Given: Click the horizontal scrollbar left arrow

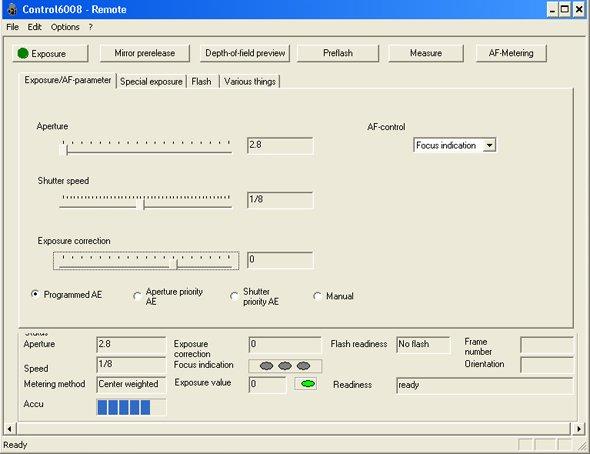Looking at the screenshot, I should pyautogui.click(x=9, y=428).
